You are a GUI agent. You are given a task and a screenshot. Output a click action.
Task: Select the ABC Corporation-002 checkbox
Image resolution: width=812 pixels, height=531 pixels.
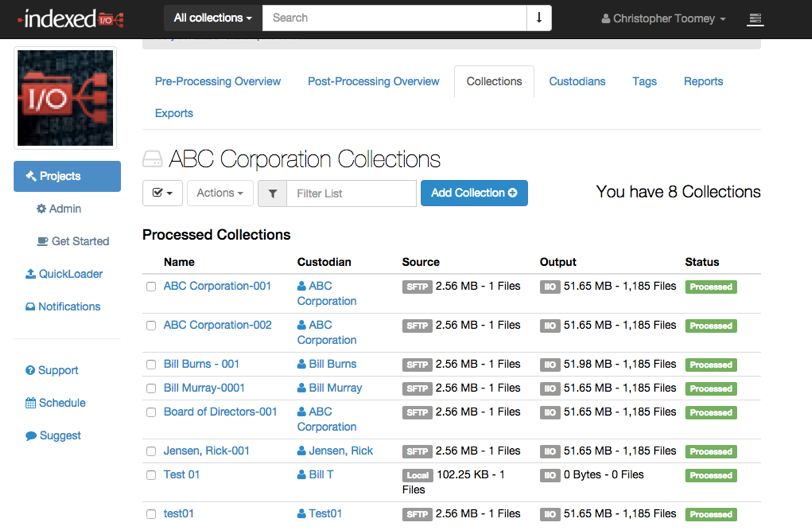click(151, 325)
